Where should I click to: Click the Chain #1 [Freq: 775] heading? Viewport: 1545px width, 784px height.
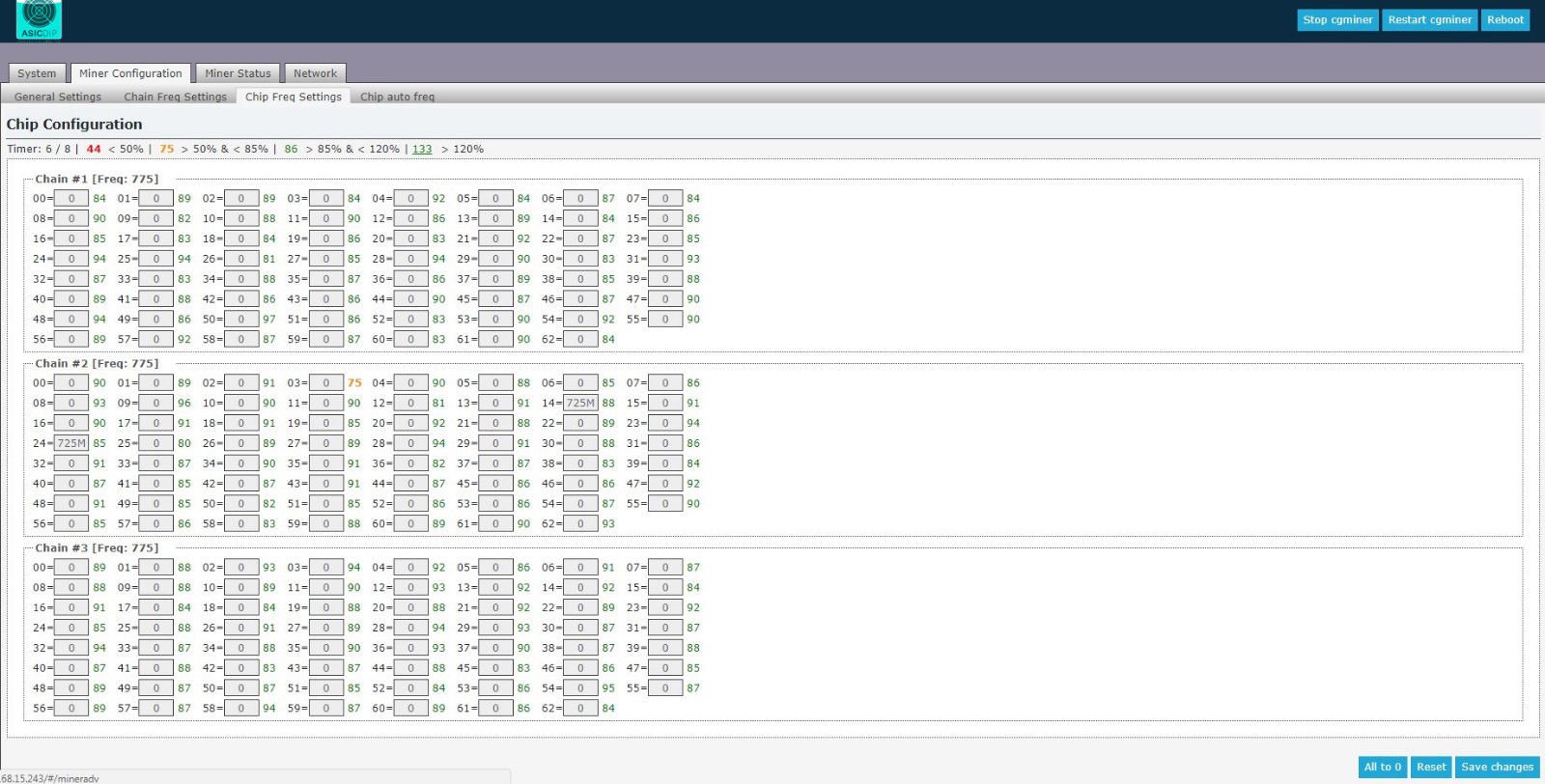coord(97,179)
